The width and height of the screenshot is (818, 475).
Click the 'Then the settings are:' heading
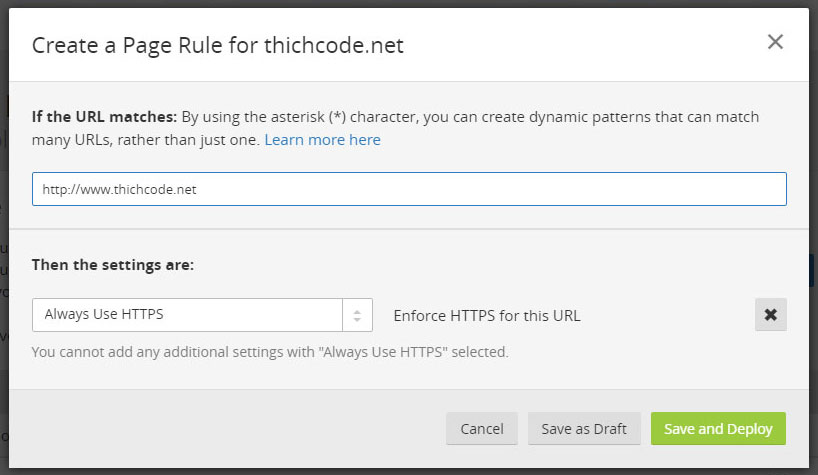tap(113, 265)
